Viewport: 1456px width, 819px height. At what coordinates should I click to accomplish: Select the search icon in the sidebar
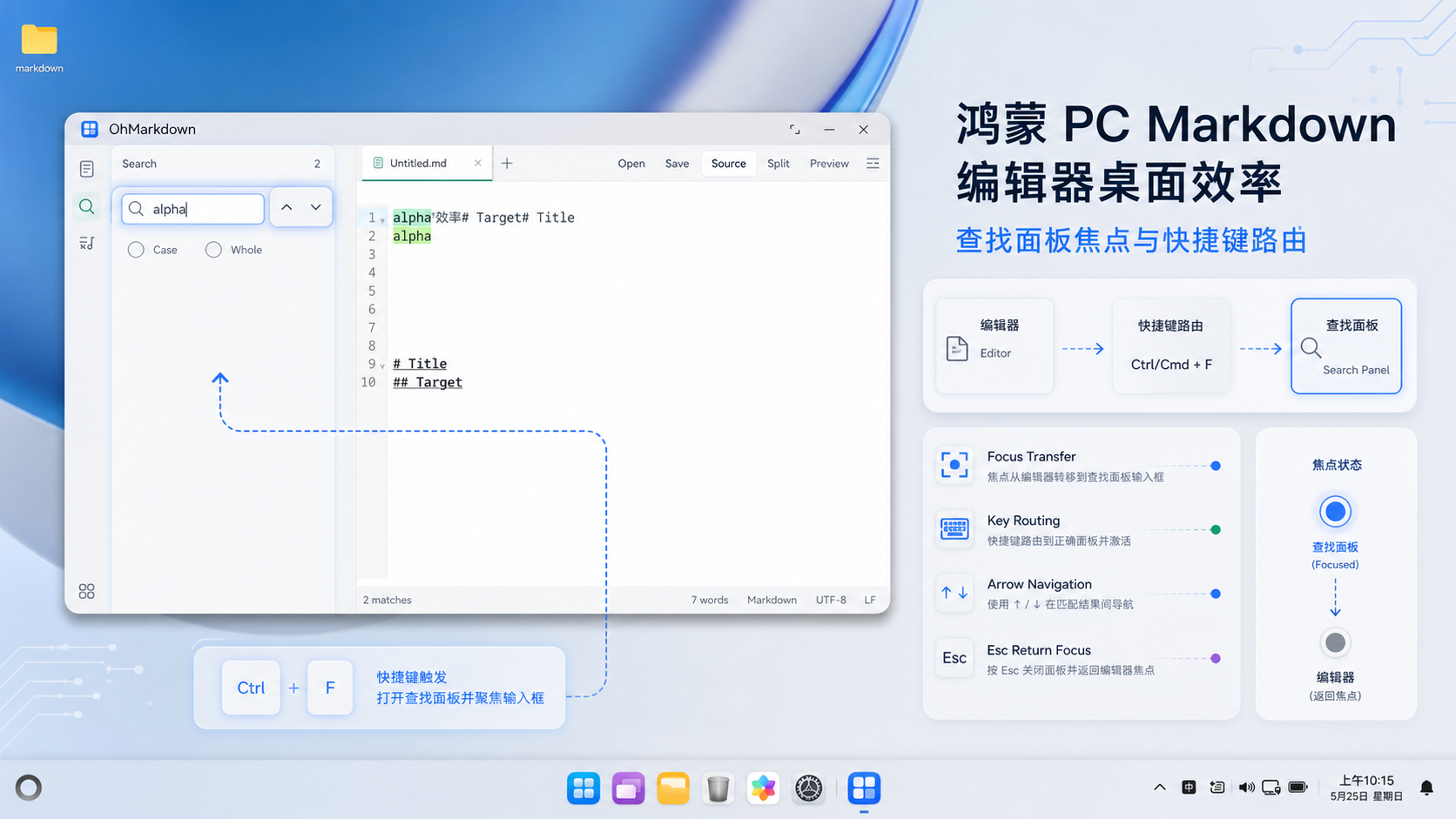(x=86, y=206)
